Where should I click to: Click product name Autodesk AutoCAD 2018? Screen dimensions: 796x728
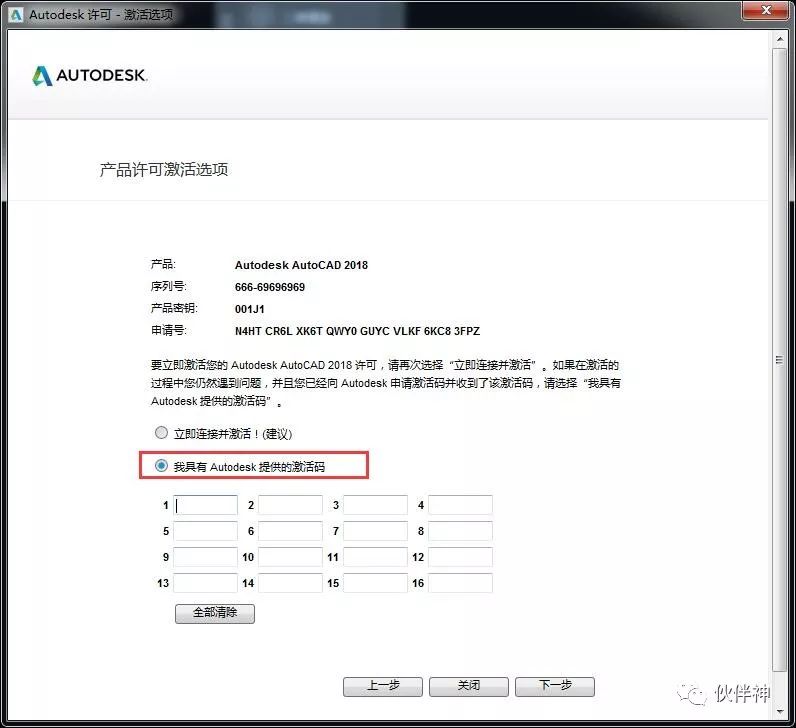301,265
